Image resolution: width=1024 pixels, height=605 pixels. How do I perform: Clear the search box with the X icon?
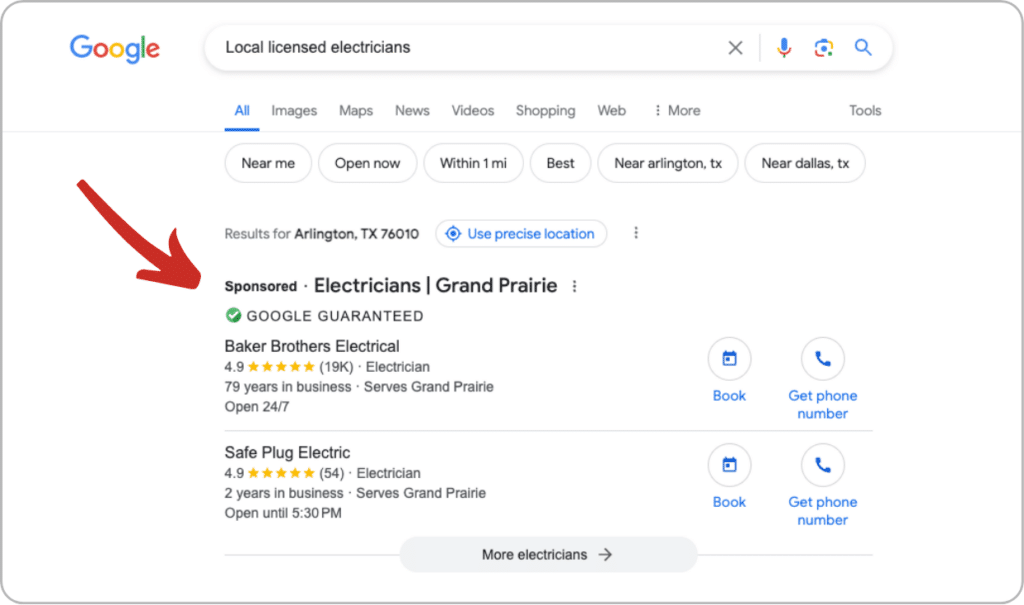735,48
